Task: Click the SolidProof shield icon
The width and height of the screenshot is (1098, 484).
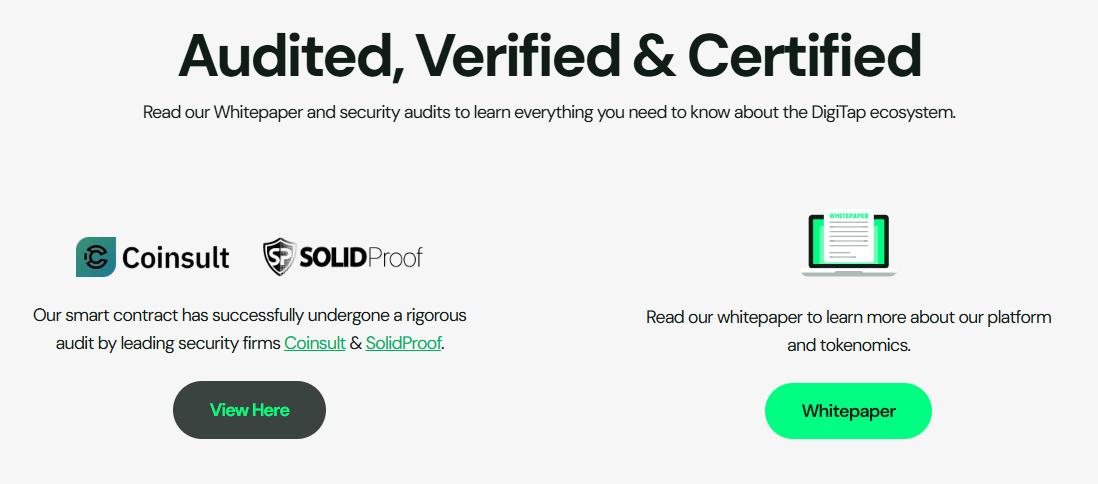Action: click(279, 257)
